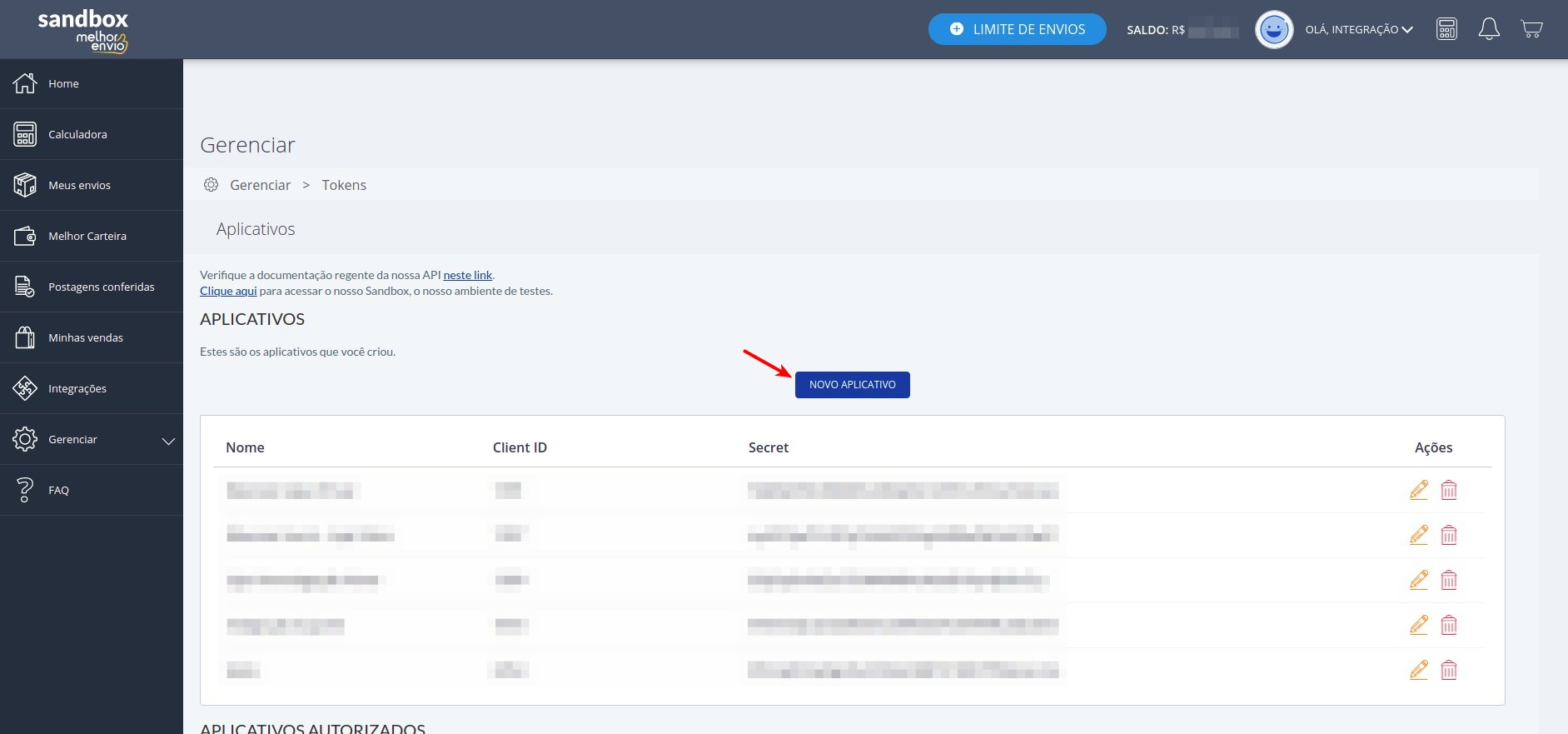Viewport: 1568px width, 734px height.
Task: Click the calculator icon in top header
Action: pyautogui.click(x=1446, y=29)
